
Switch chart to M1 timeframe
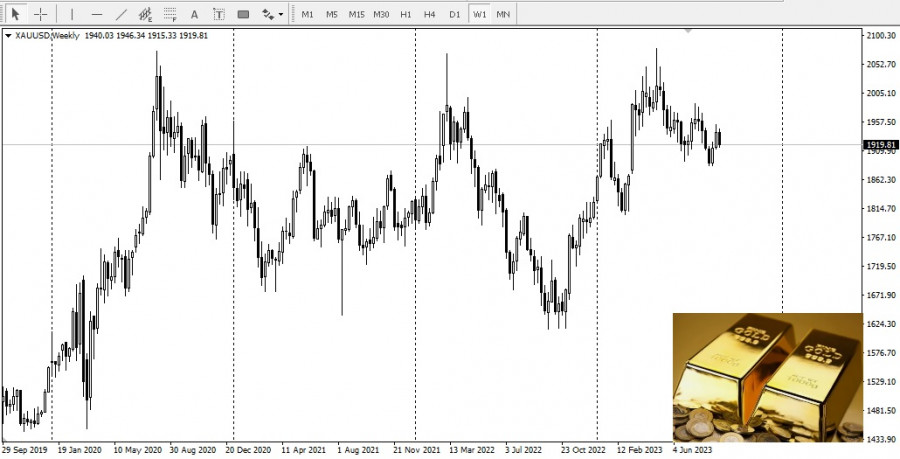click(x=308, y=14)
